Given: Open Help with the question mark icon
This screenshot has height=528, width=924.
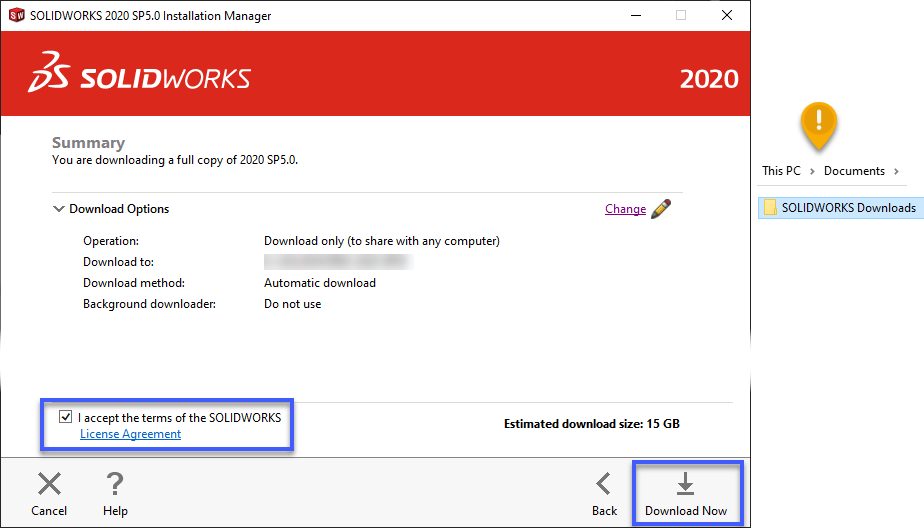Looking at the screenshot, I should (115, 484).
